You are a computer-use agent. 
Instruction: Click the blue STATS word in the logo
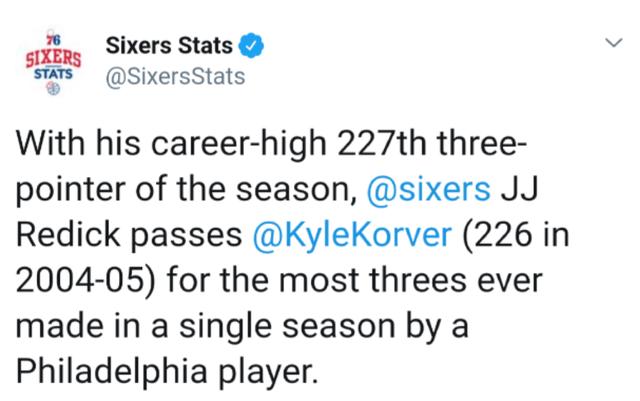pos(53,74)
